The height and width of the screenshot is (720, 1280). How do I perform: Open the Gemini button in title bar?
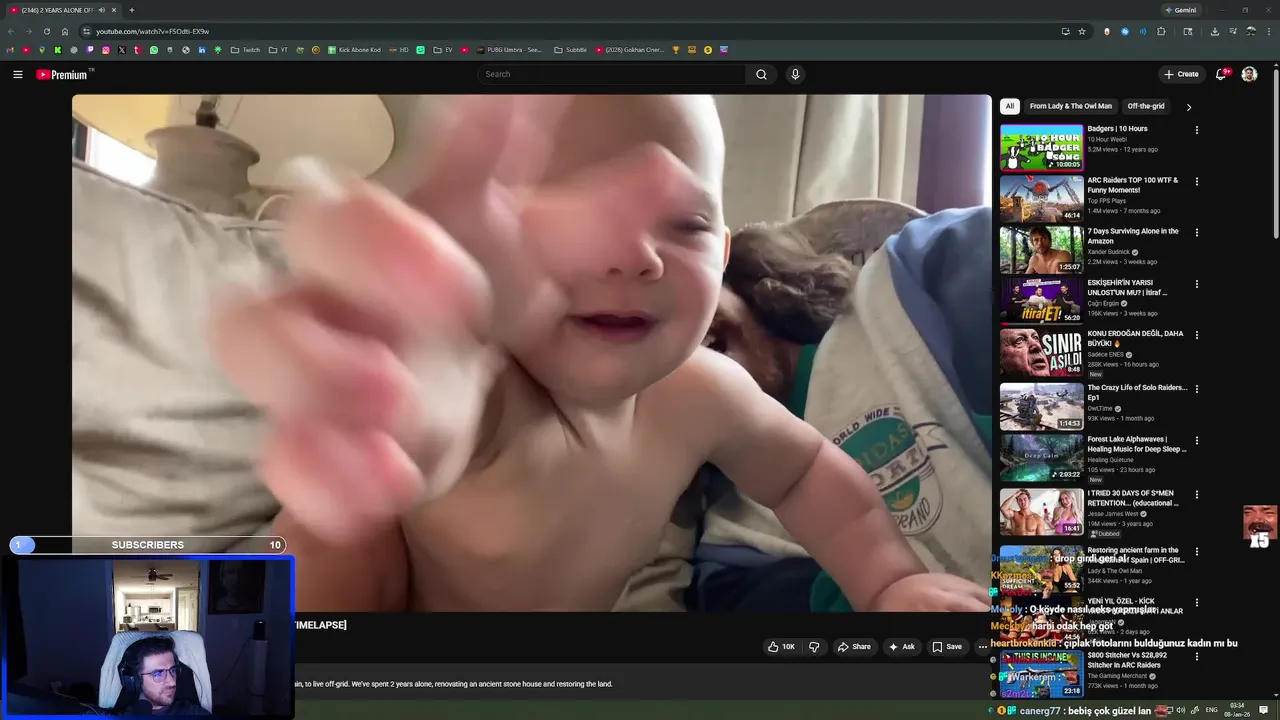(1181, 10)
